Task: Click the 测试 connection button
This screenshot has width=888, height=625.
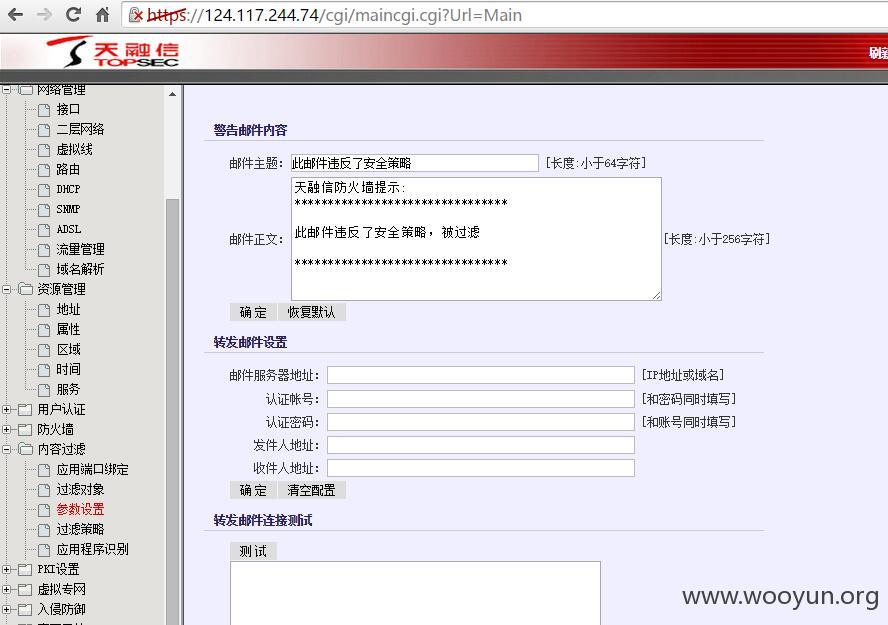Action: 253,551
